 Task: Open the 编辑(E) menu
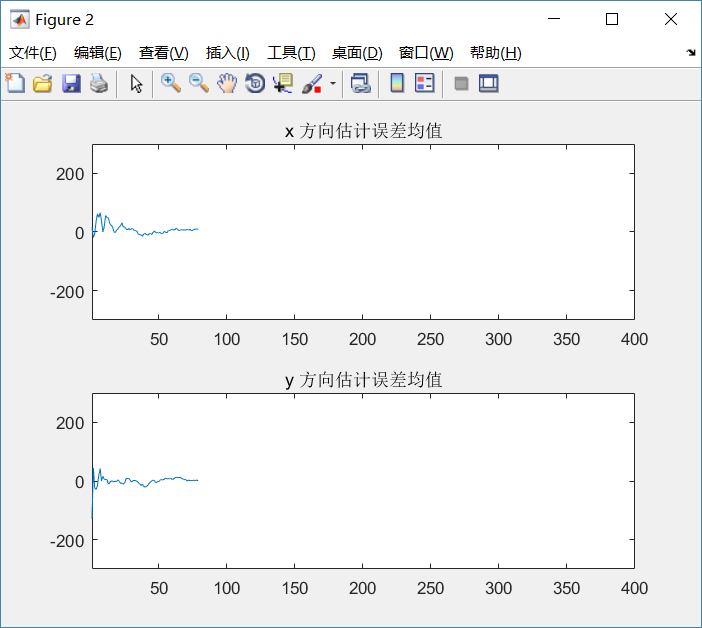(x=98, y=53)
